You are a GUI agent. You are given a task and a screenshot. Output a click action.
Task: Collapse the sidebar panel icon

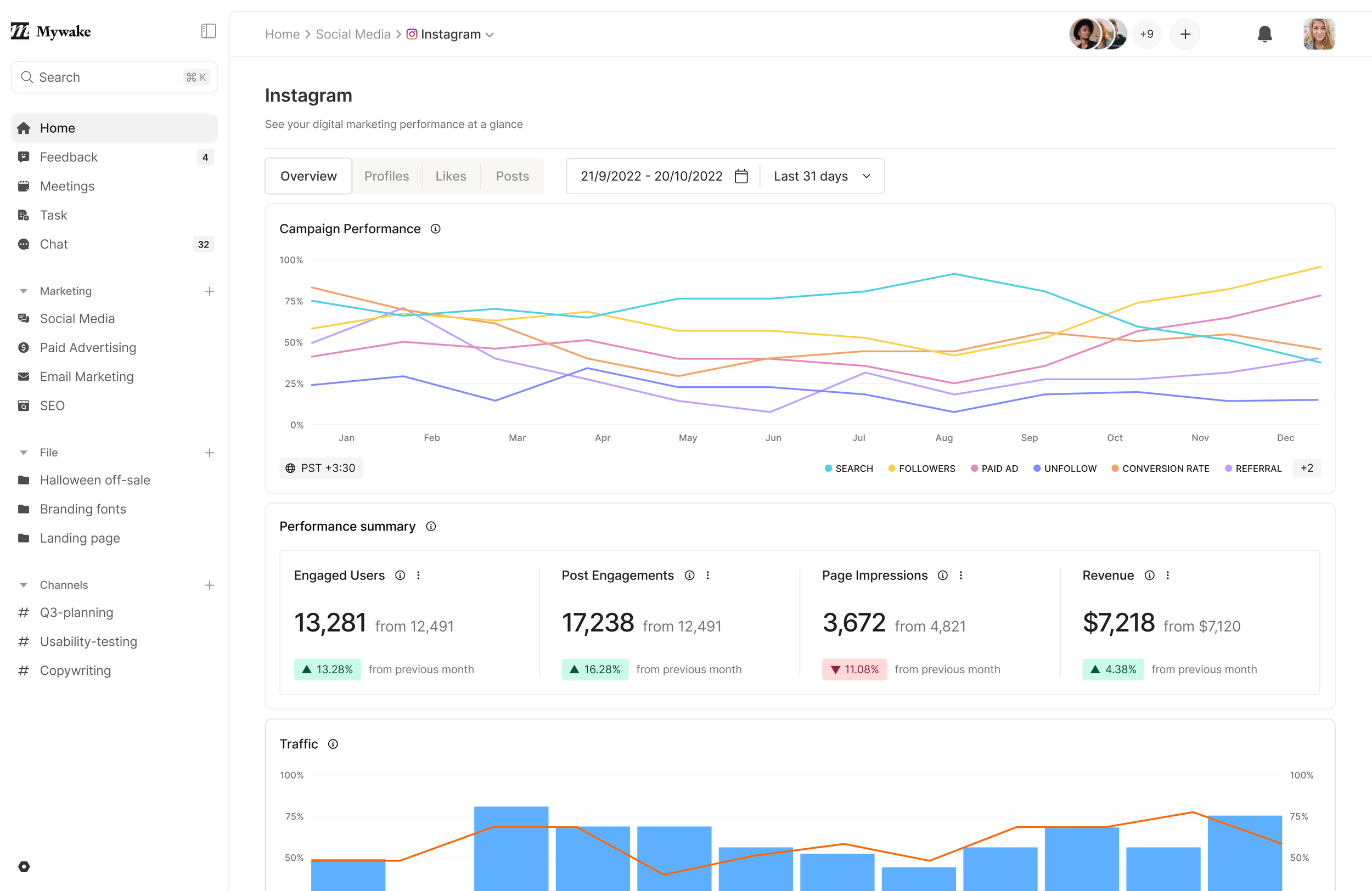tap(208, 31)
